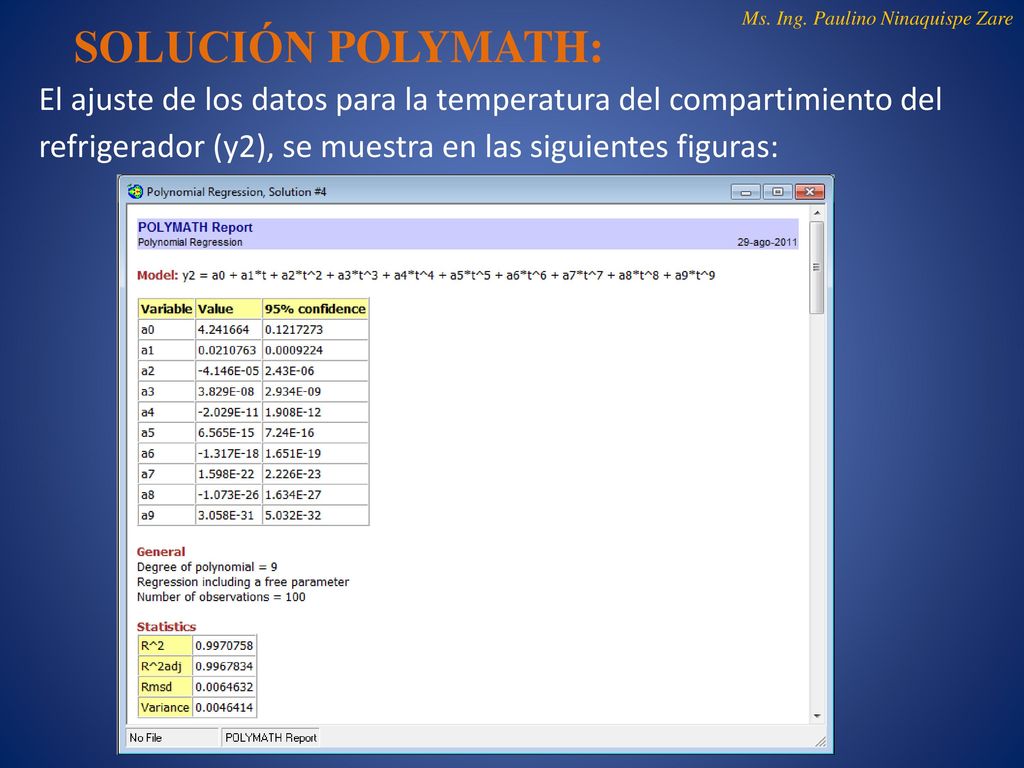Select the a6 value -1.317E-18

[229, 453]
